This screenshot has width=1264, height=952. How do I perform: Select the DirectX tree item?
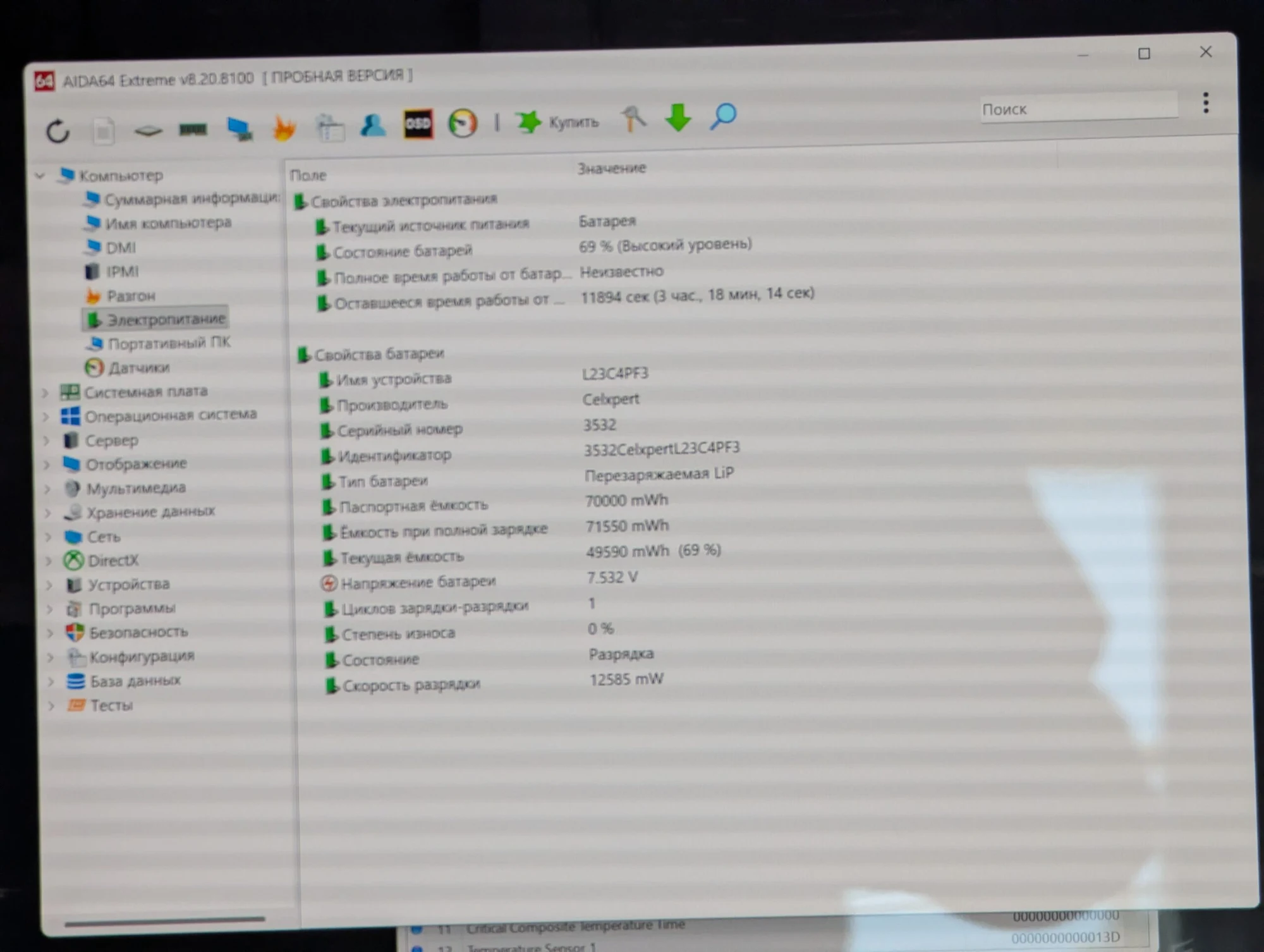[101, 560]
